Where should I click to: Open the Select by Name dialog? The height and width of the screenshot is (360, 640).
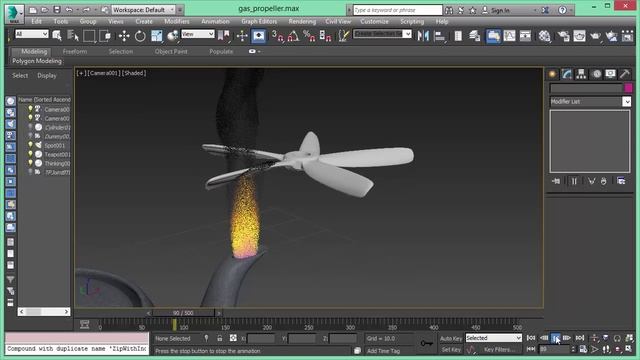(x=73, y=36)
